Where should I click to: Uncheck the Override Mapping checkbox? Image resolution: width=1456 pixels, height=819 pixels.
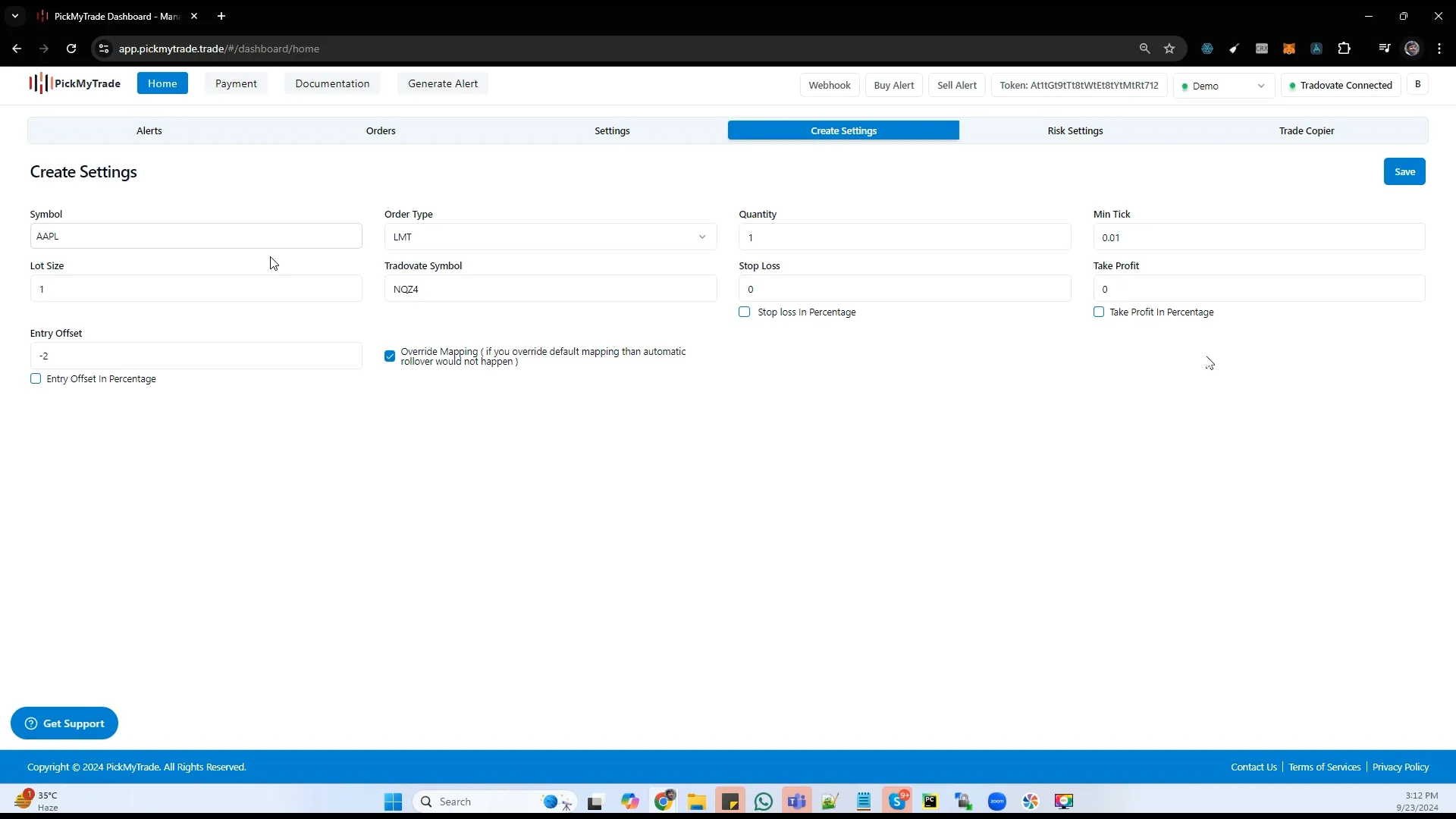point(390,356)
